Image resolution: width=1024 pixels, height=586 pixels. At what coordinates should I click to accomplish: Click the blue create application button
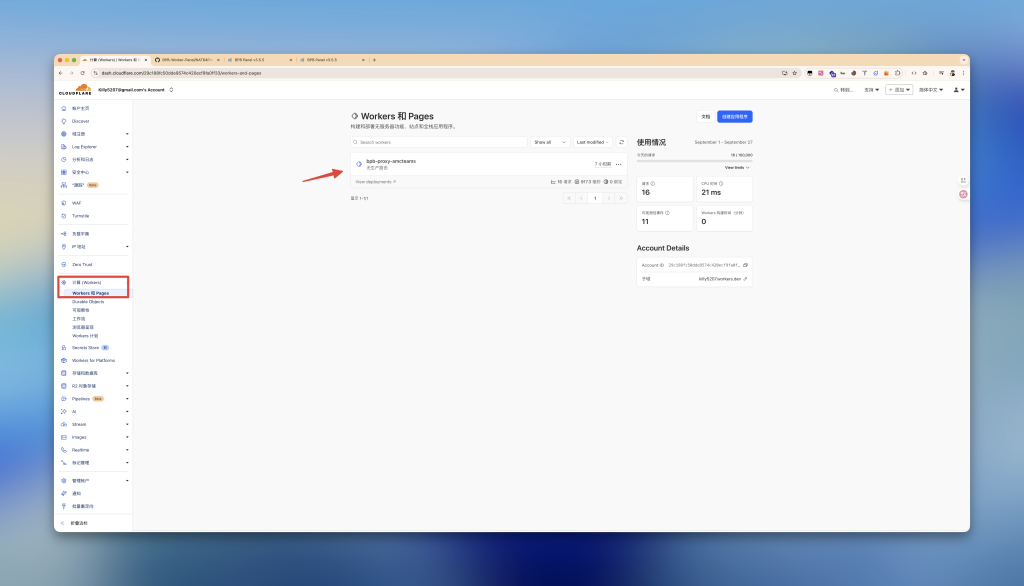click(x=734, y=117)
